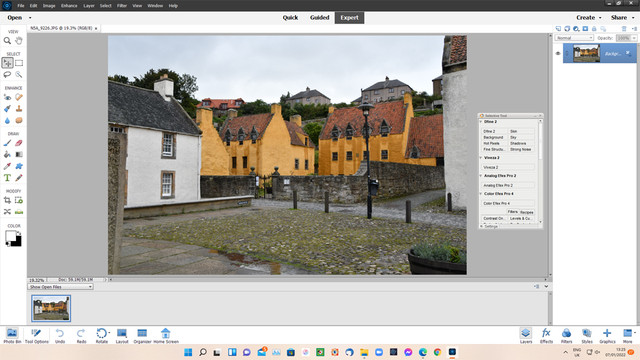Select the Zoom tool
The image size is (640, 360).
click(x=7, y=41)
